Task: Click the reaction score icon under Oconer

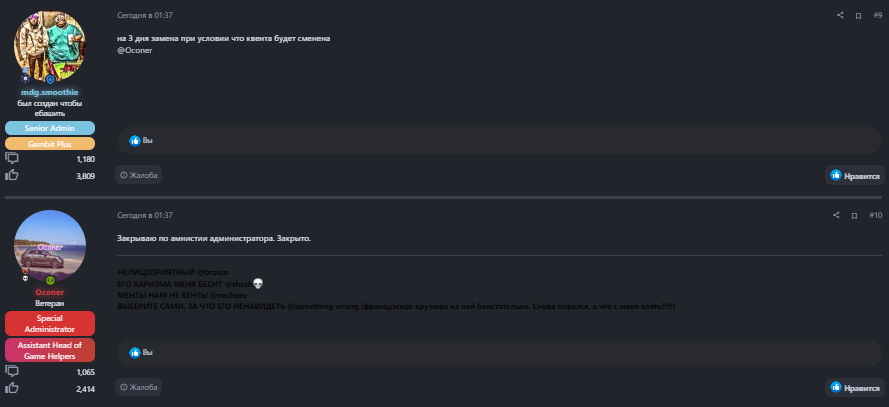Action: 12,388
